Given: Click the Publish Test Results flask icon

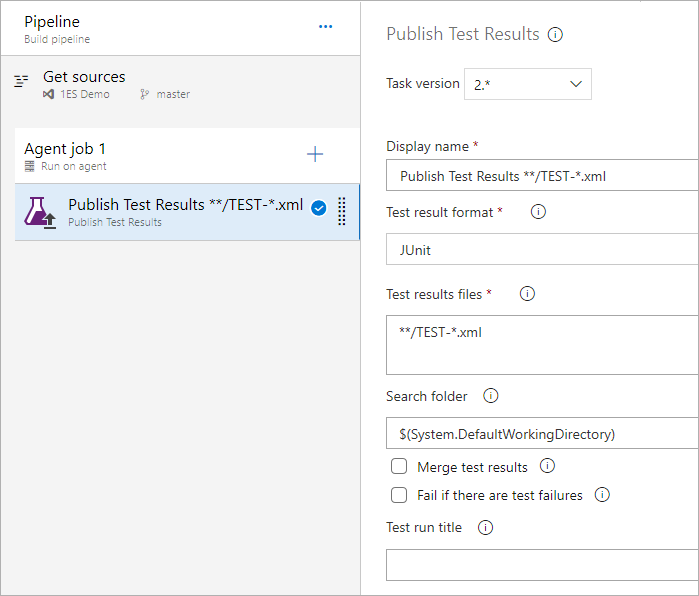Looking at the screenshot, I should (42, 212).
